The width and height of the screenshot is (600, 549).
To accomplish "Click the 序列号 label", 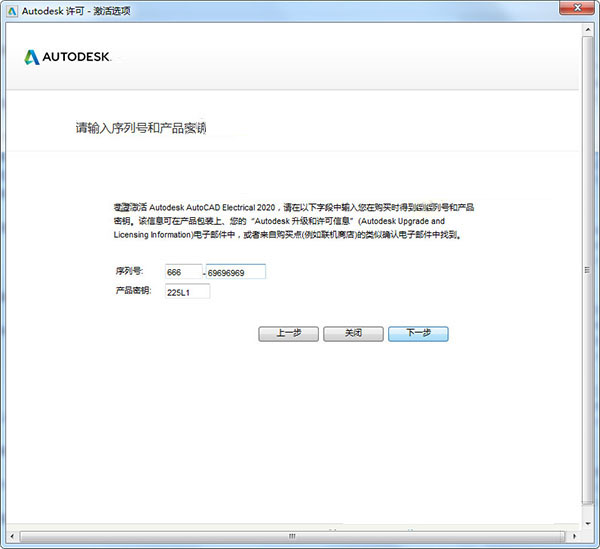I will pos(129,272).
